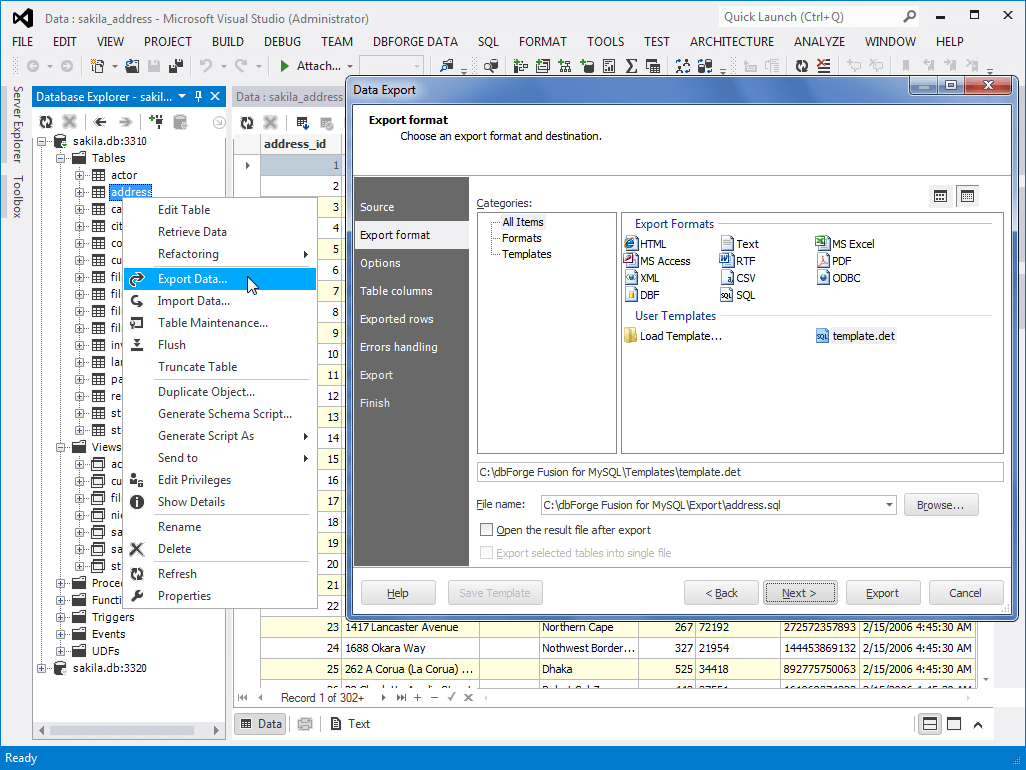Click the Back button
Screen dimensions: 1026x770
[x=721, y=593]
